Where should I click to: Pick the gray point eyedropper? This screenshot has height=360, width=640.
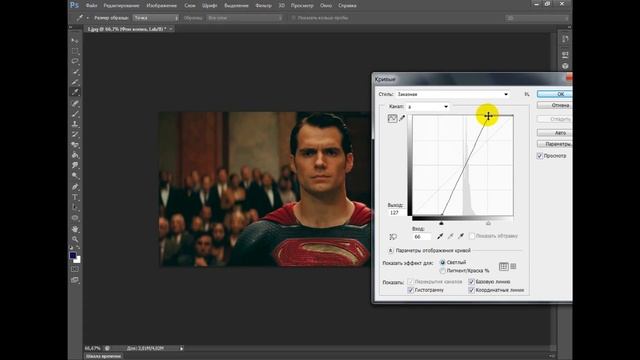point(451,236)
